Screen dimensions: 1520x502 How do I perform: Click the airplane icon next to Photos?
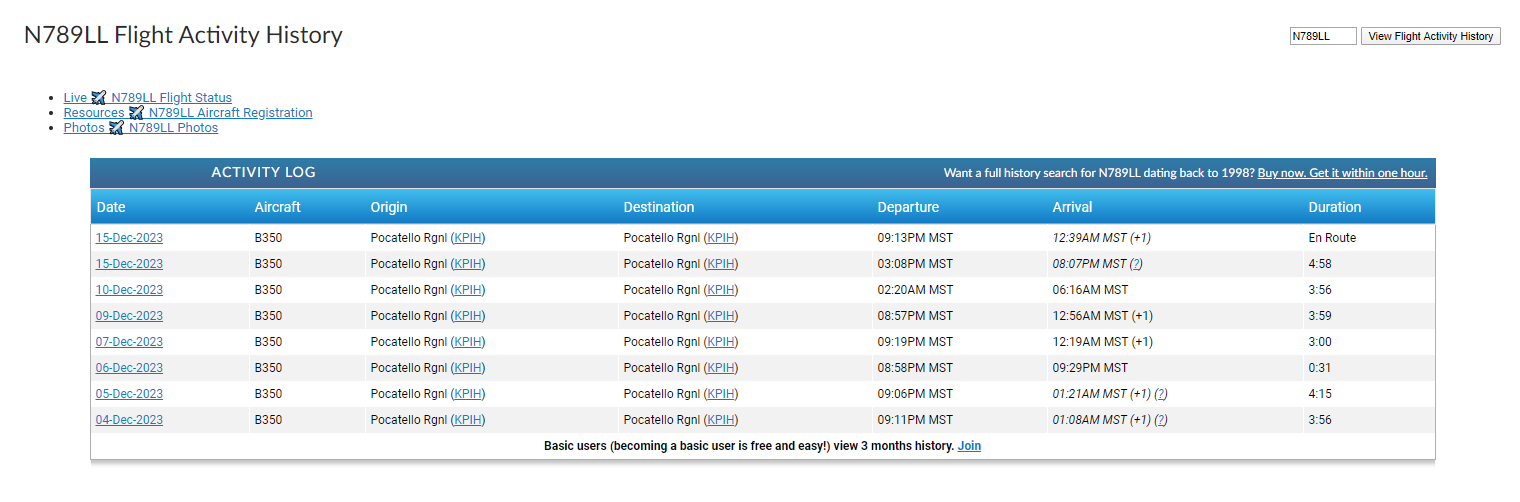click(116, 128)
